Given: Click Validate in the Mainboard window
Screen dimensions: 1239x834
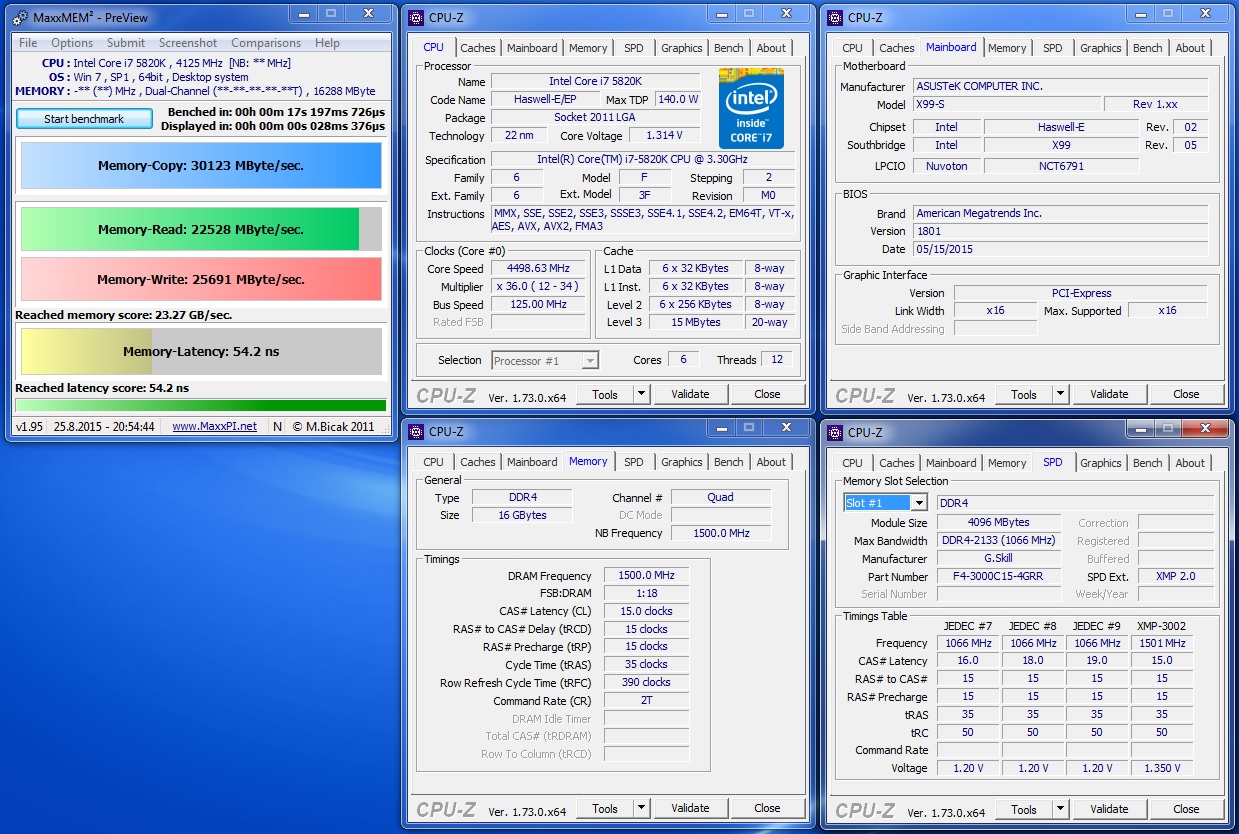Looking at the screenshot, I should click(x=1109, y=394).
